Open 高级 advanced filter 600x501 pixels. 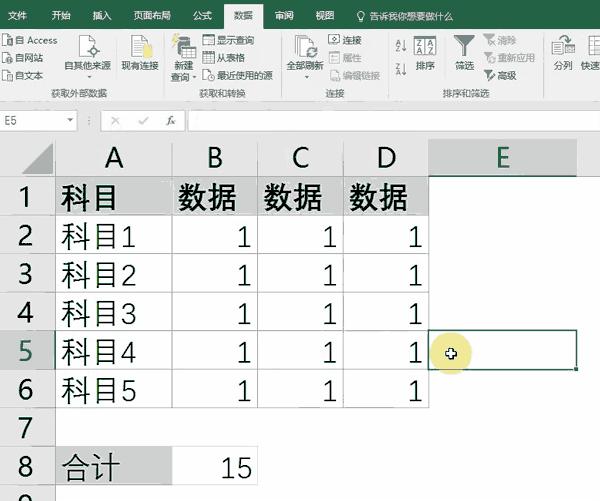(500, 75)
